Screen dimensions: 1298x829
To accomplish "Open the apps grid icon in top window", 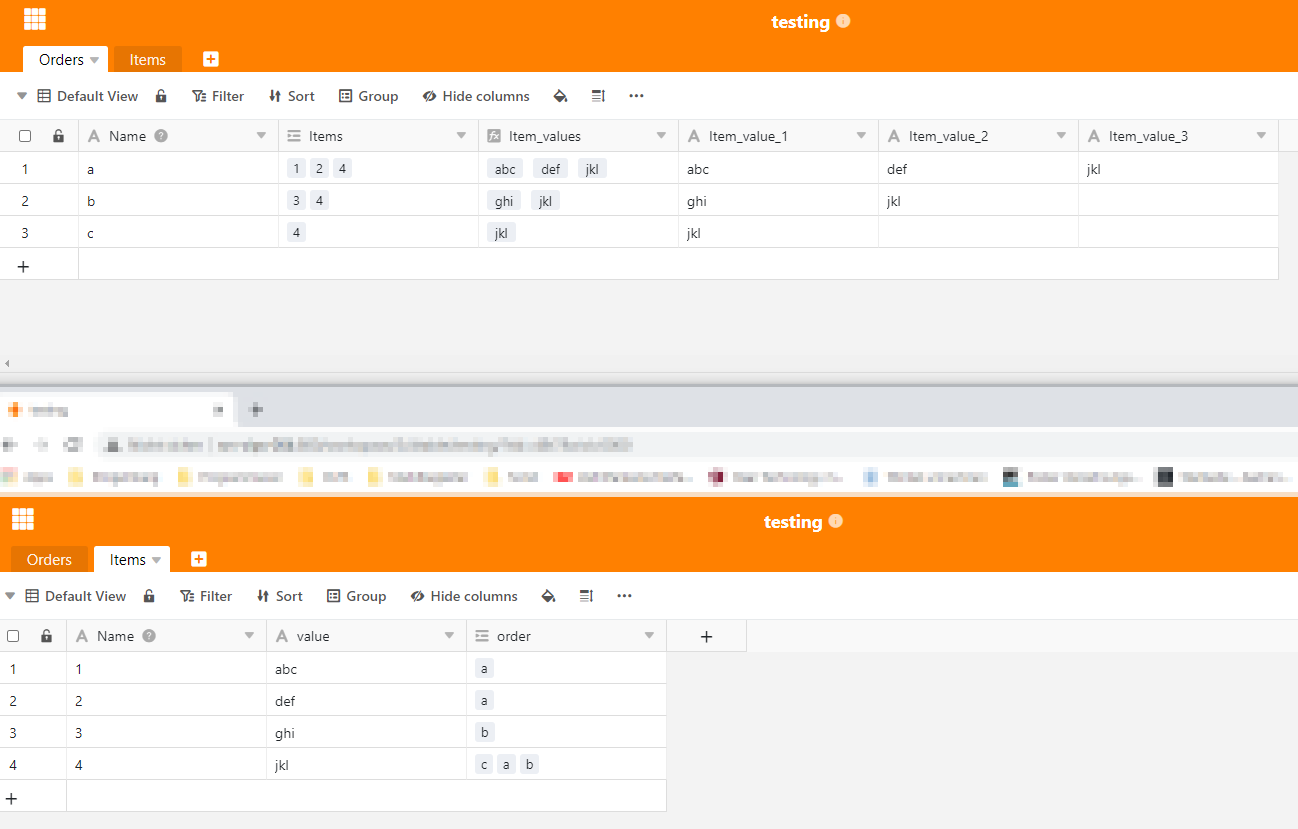I will (35, 19).
